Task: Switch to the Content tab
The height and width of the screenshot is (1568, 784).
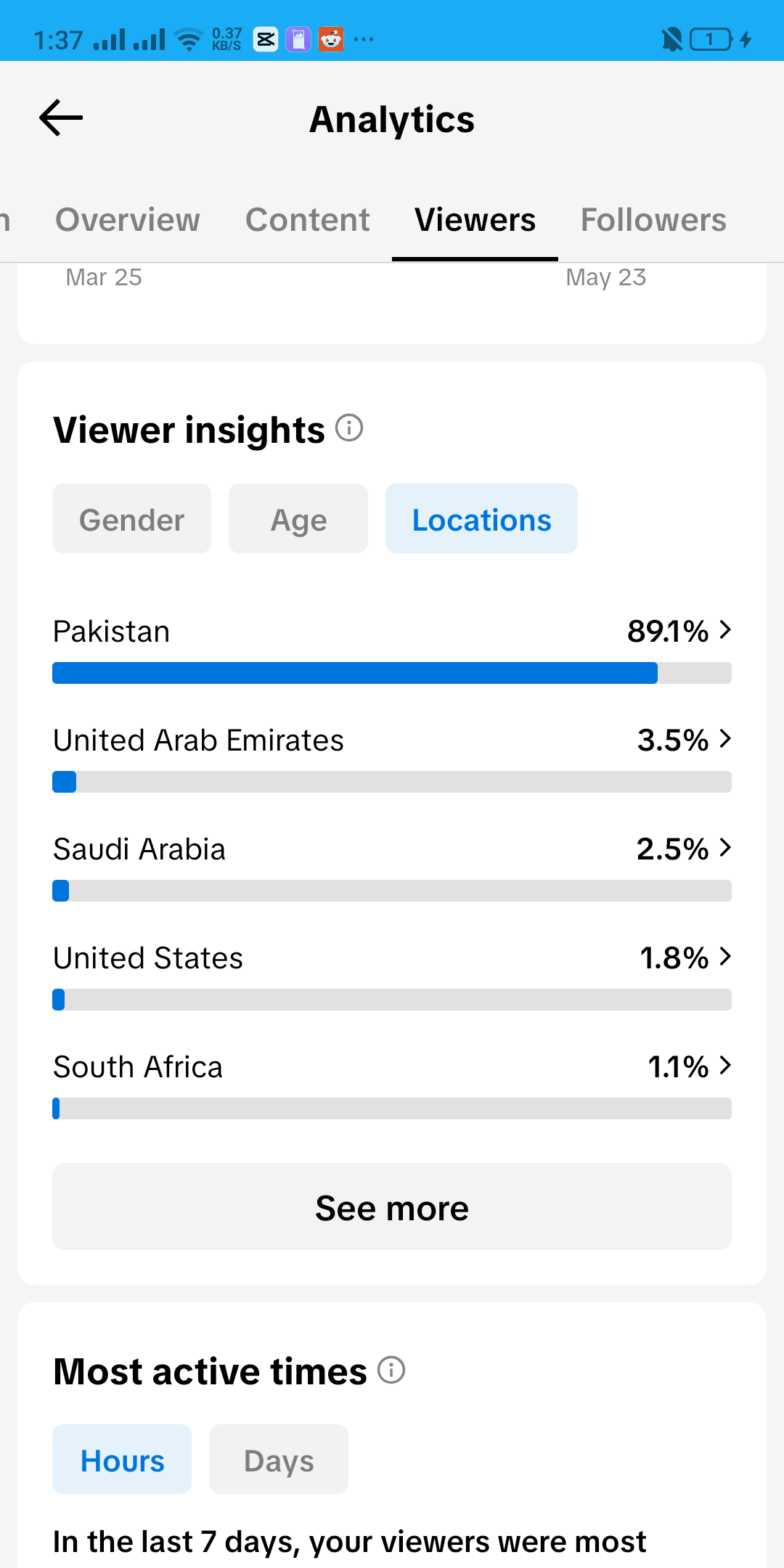Action: (308, 219)
